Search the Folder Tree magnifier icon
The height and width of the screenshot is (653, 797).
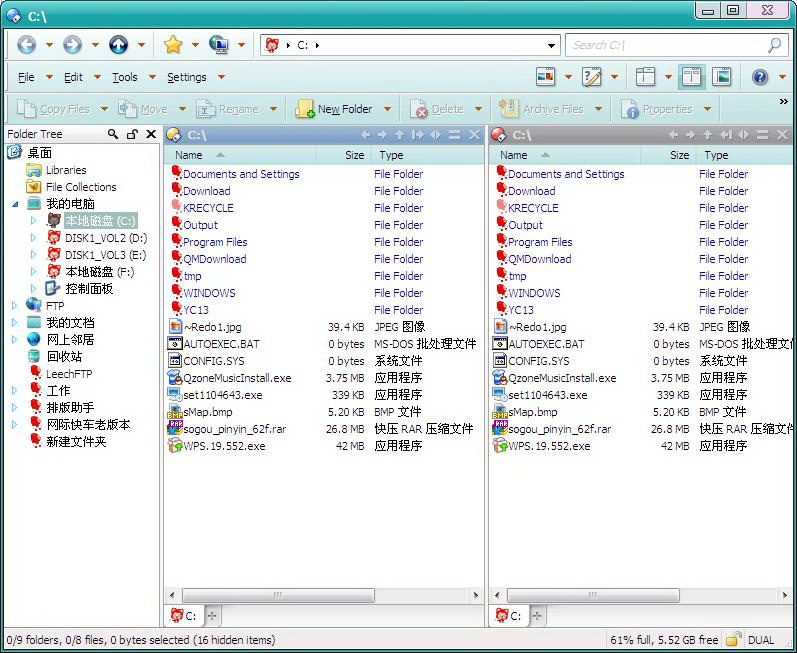113,134
